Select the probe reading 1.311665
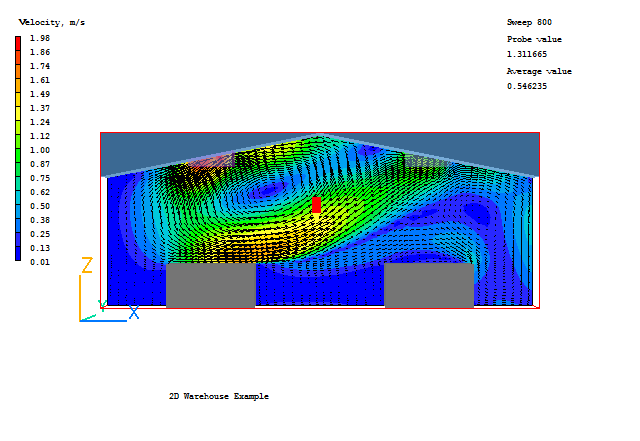 pos(527,54)
